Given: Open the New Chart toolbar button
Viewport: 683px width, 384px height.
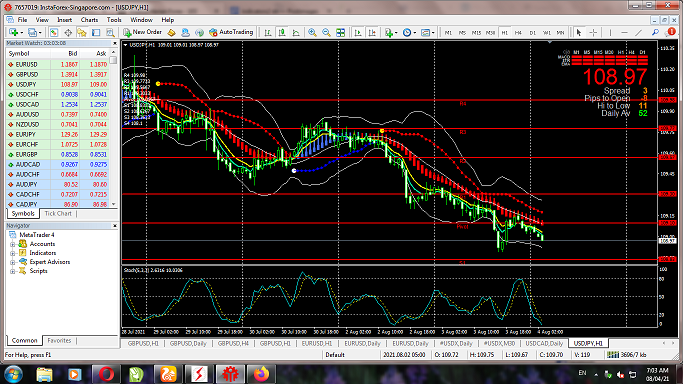Looking at the screenshot, I should click(16, 32).
